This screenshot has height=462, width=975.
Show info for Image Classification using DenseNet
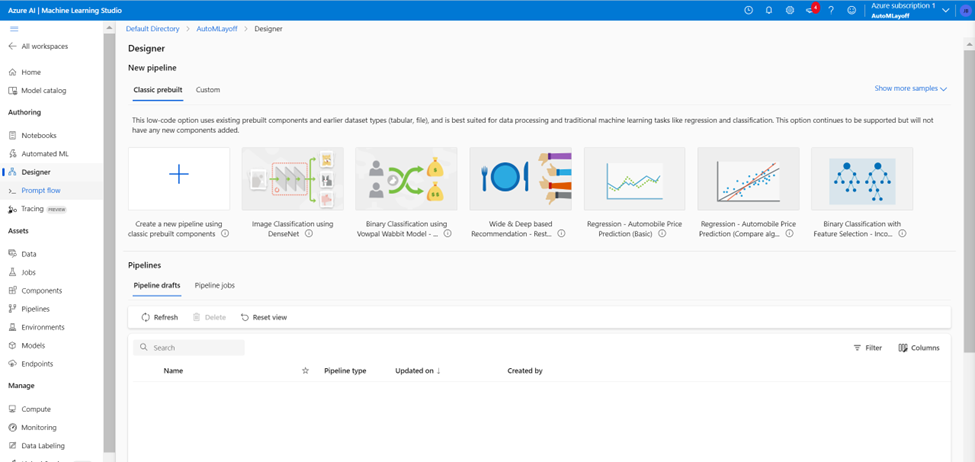[x=309, y=234]
